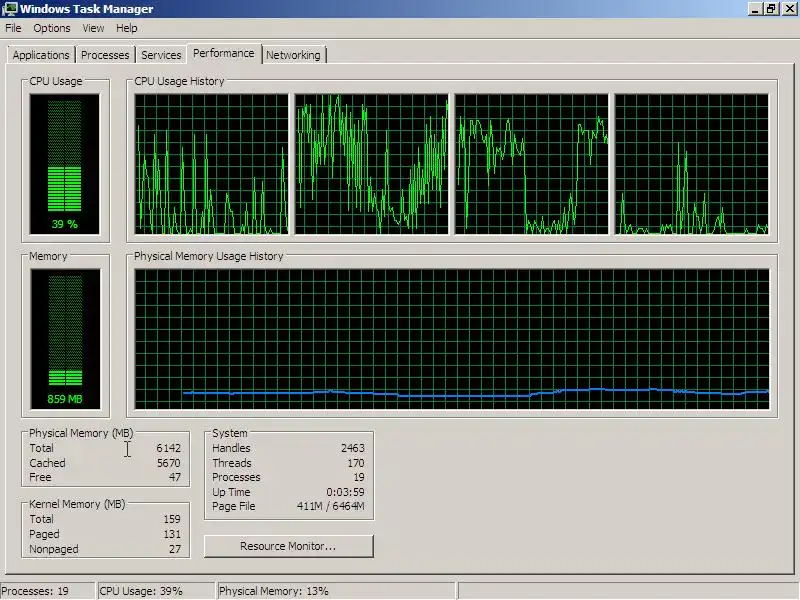Click the Physical Memory Total value 6142
This screenshot has width=800, height=600.
pyautogui.click(x=168, y=448)
